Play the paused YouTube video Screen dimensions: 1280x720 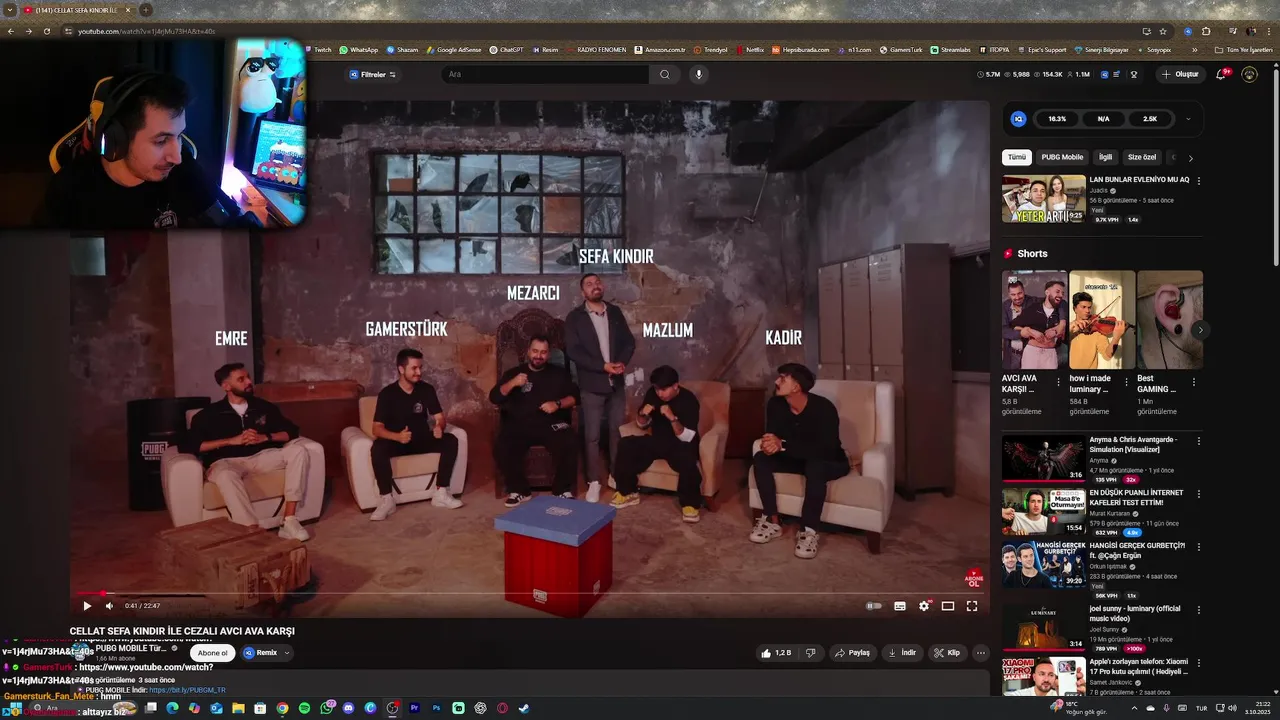pos(87,606)
